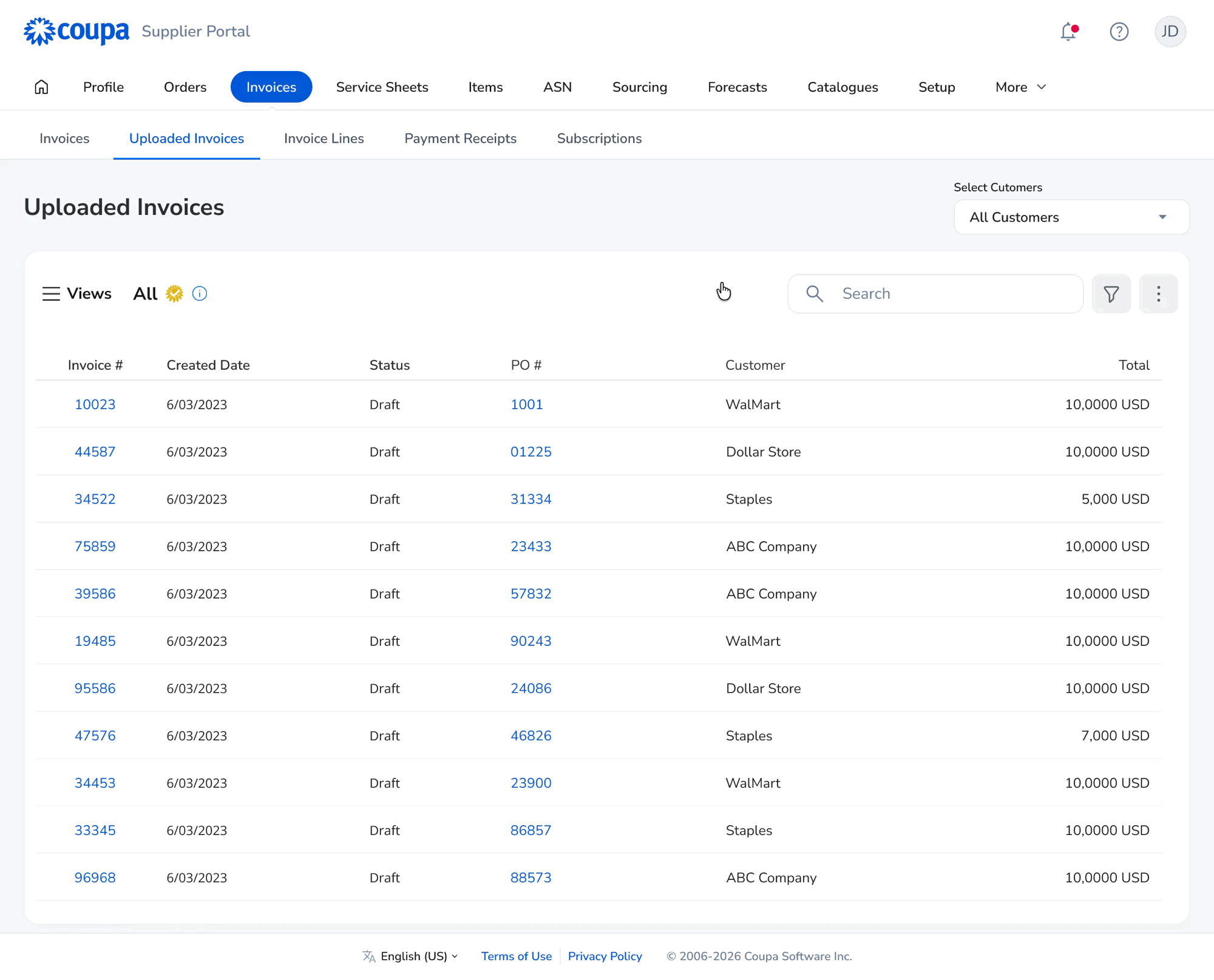
Task: Expand the More navigation menu
Action: click(1021, 87)
